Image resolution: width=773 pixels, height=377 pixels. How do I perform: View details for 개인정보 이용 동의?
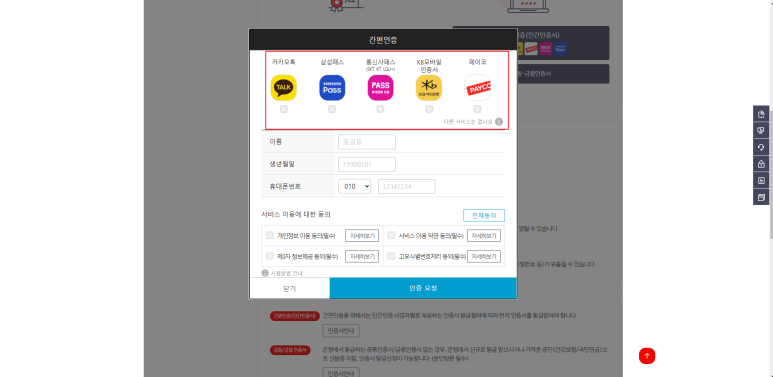[x=362, y=236]
